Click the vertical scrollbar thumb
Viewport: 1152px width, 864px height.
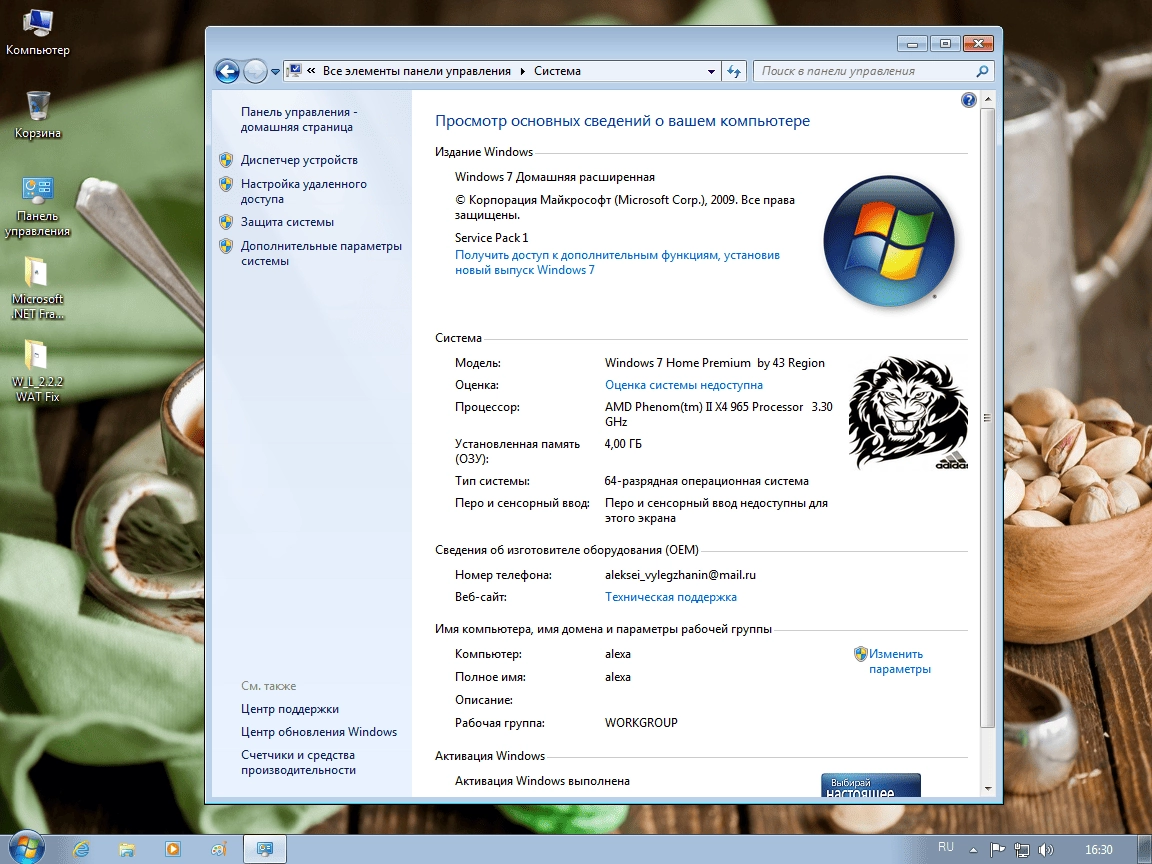pyautogui.click(x=988, y=417)
